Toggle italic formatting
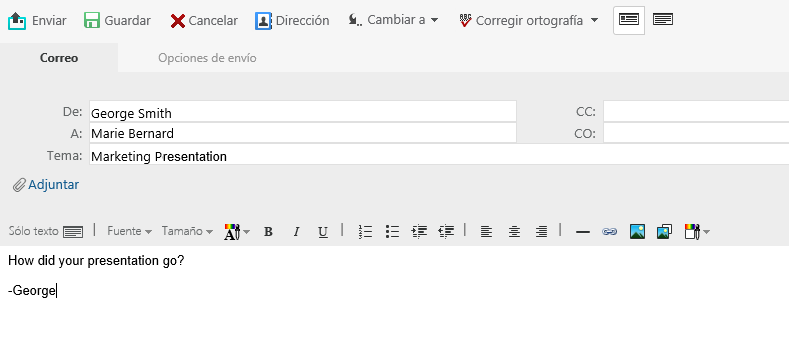 tap(296, 232)
